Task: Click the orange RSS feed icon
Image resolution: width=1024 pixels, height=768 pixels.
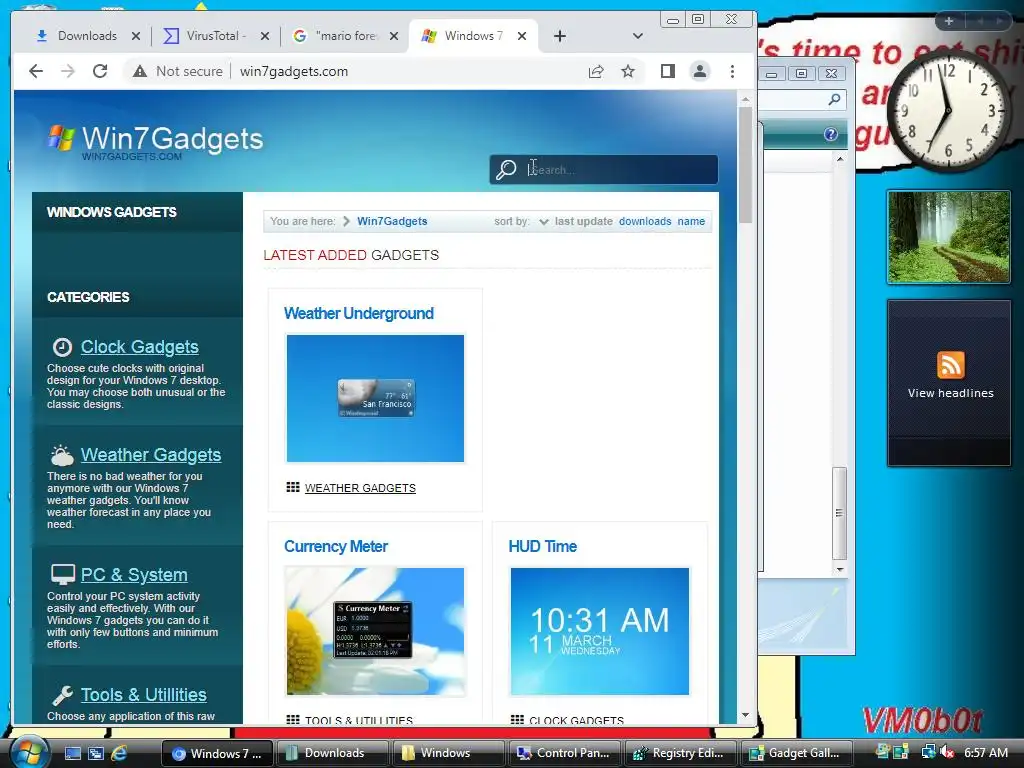Action: (x=950, y=364)
